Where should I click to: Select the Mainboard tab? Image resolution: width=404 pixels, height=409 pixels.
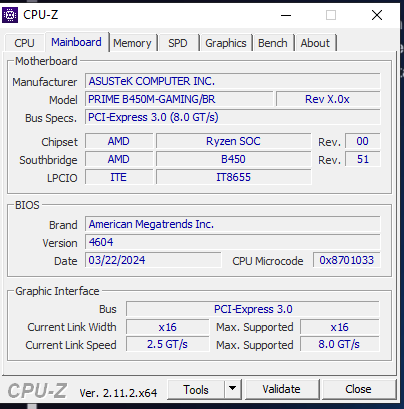tap(76, 42)
